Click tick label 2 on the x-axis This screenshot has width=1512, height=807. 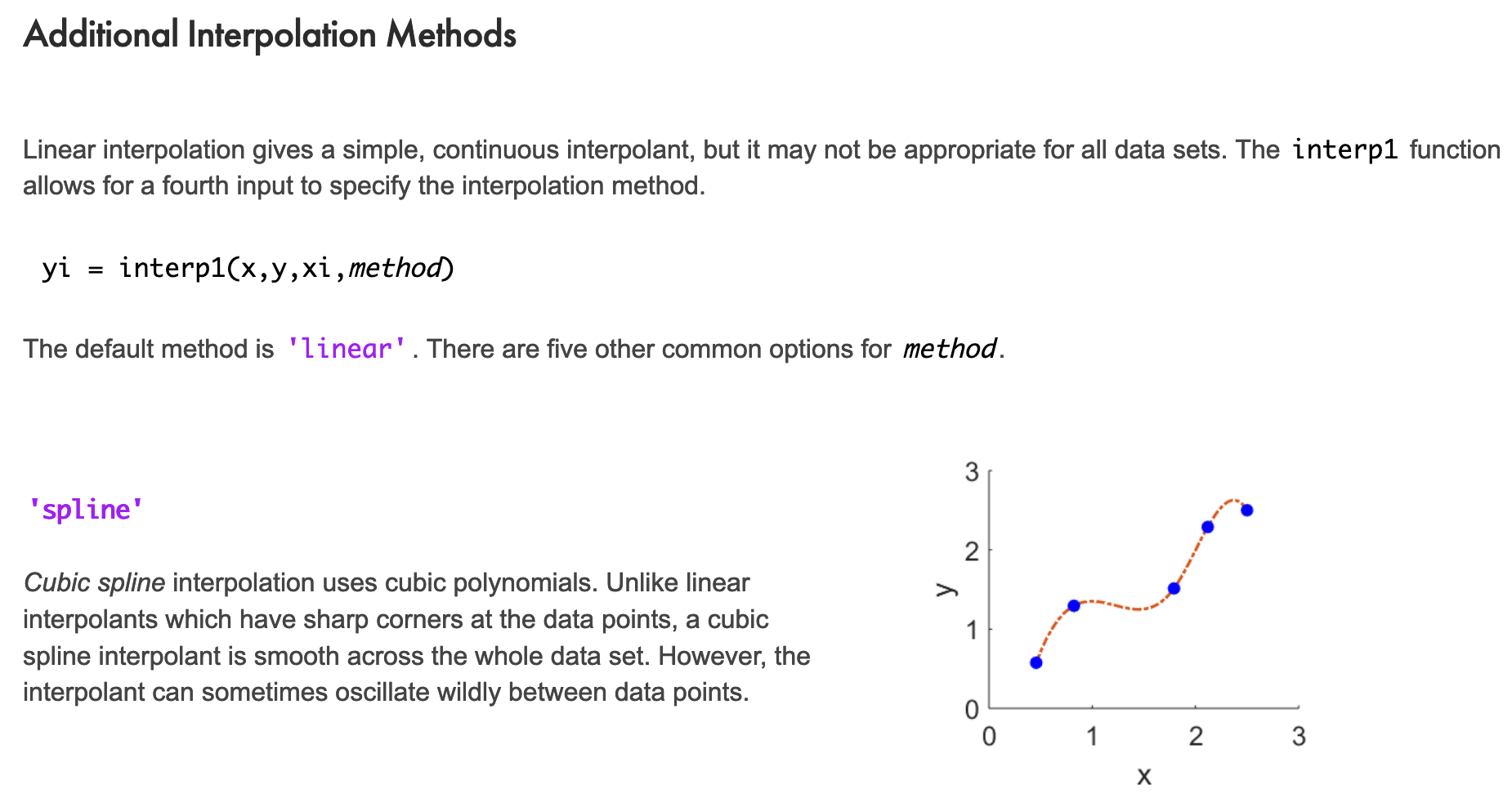pyautogui.click(x=1196, y=737)
